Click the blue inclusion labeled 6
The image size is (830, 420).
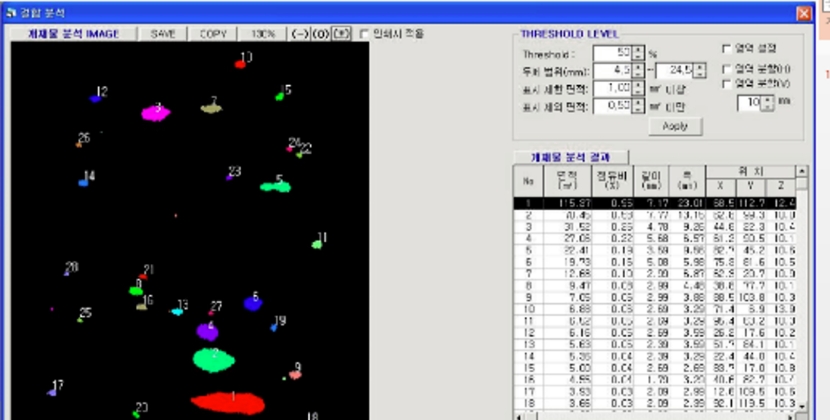pos(252,303)
